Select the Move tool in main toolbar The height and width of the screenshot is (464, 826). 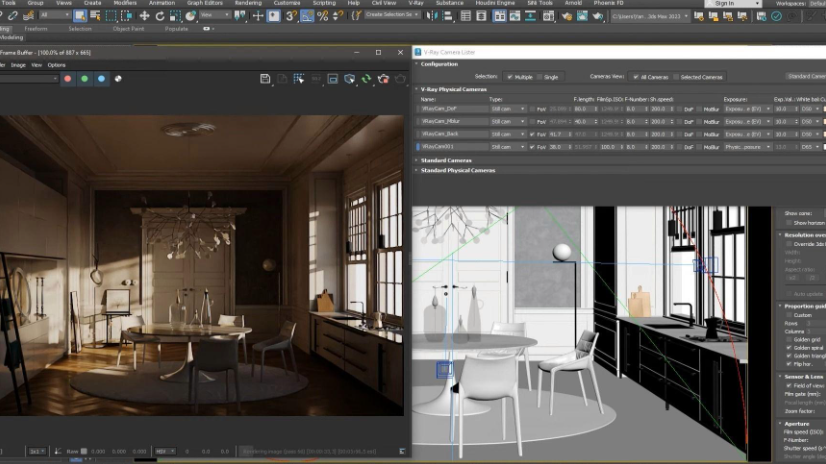click(x=144, y=16)
